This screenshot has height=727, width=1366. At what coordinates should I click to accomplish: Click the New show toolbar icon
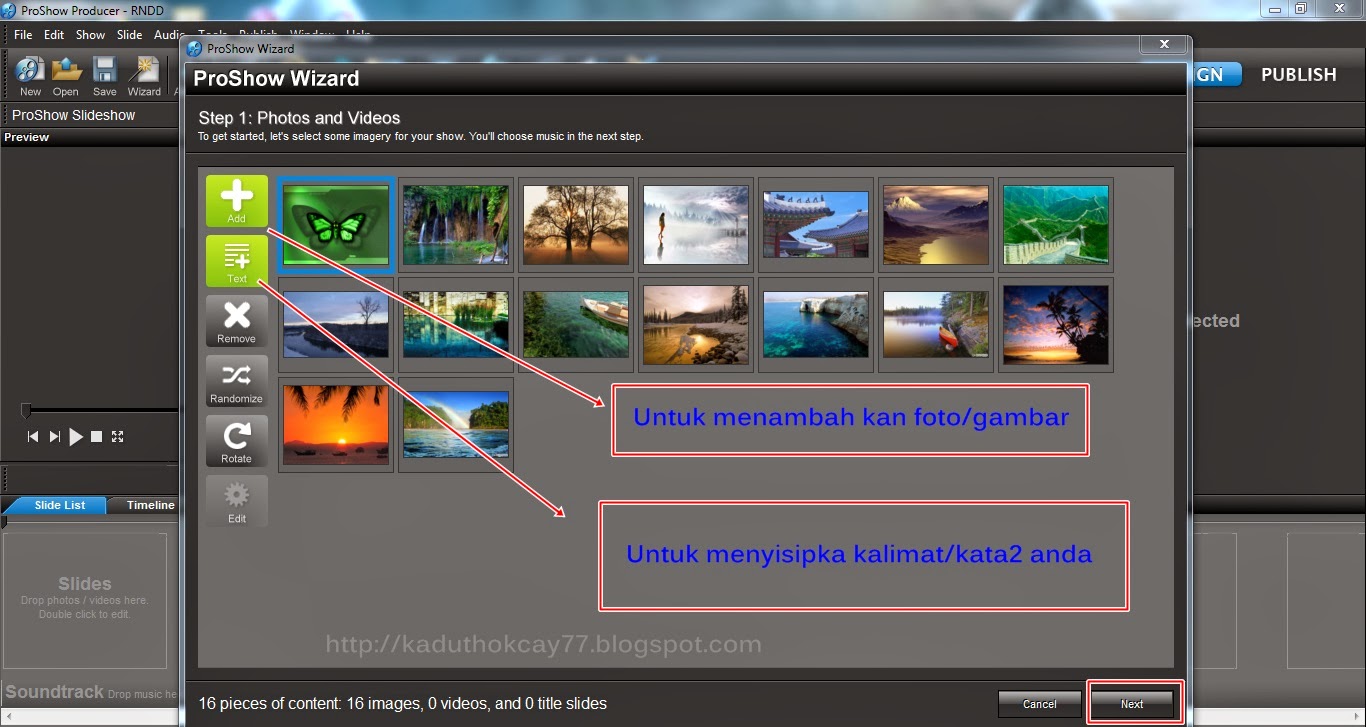click(29, 75)
